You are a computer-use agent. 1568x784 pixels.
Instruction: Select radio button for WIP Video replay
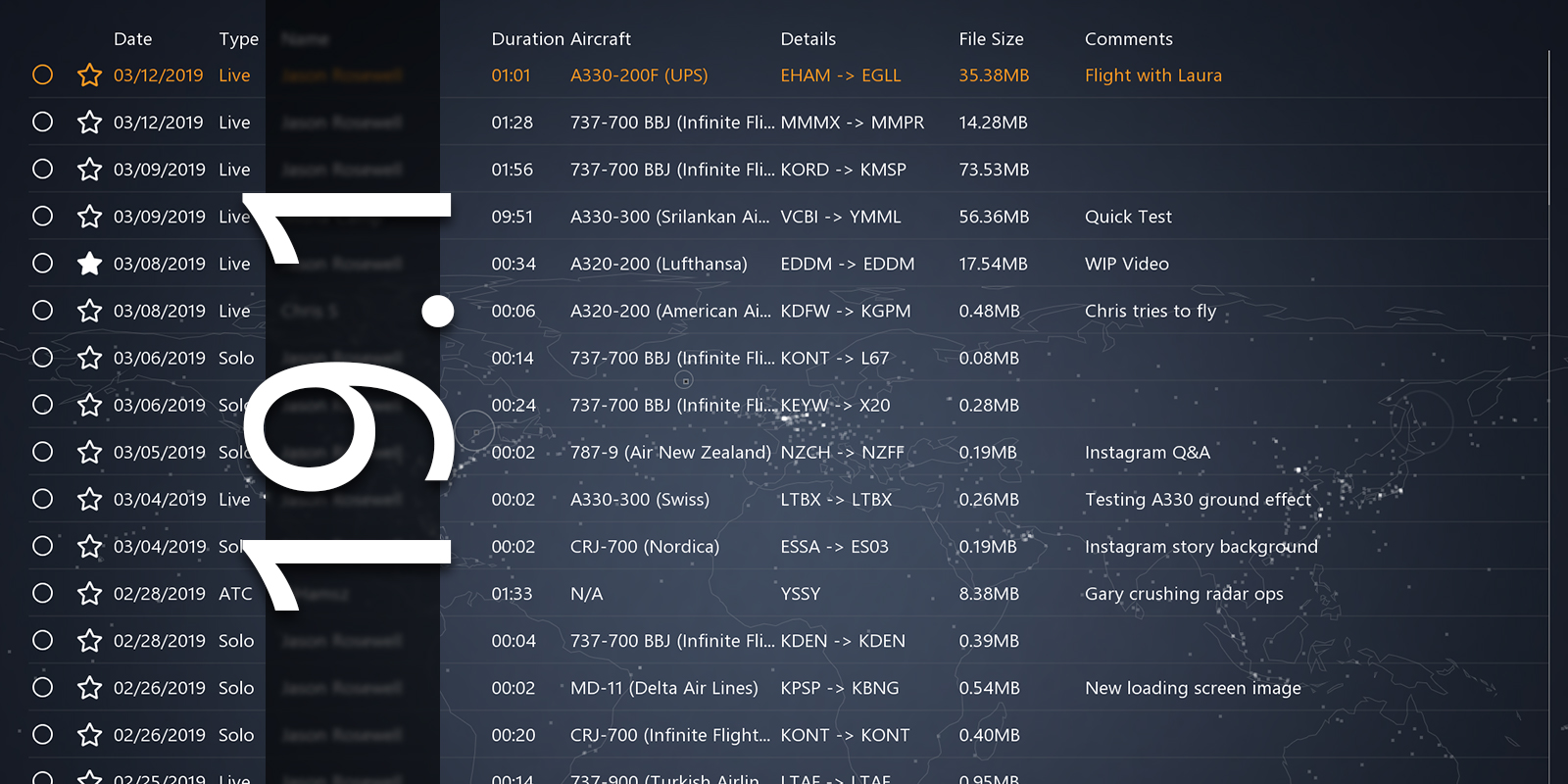coord(42,263)
